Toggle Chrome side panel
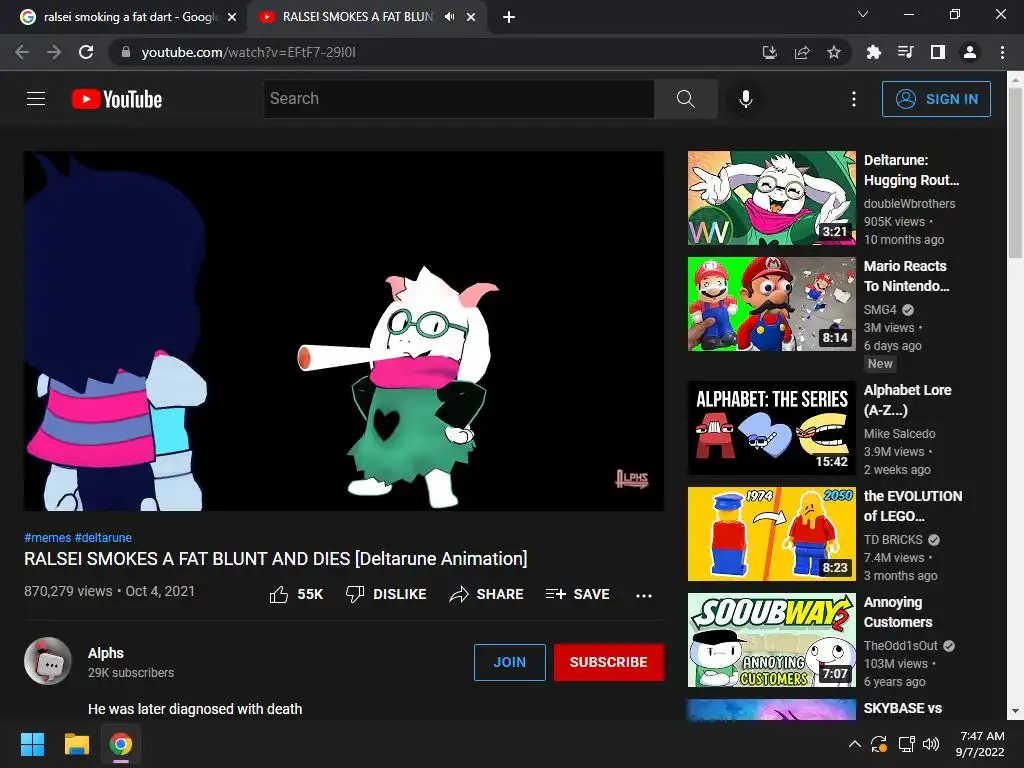The height and width of the screenshot is (768, 1024). (937, 52)
